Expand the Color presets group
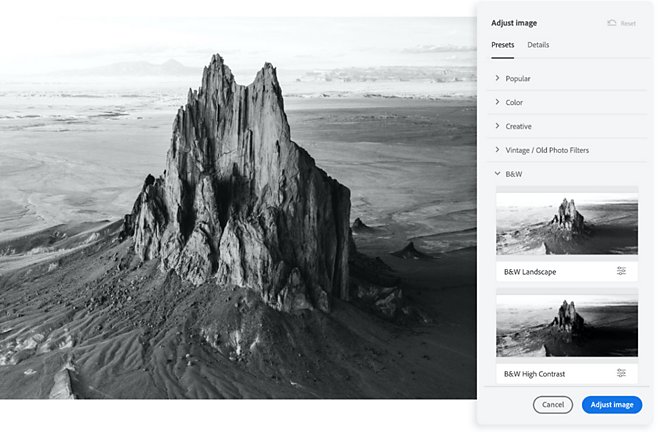This screenshot has width=660, height=432. [x=567, y=102]
